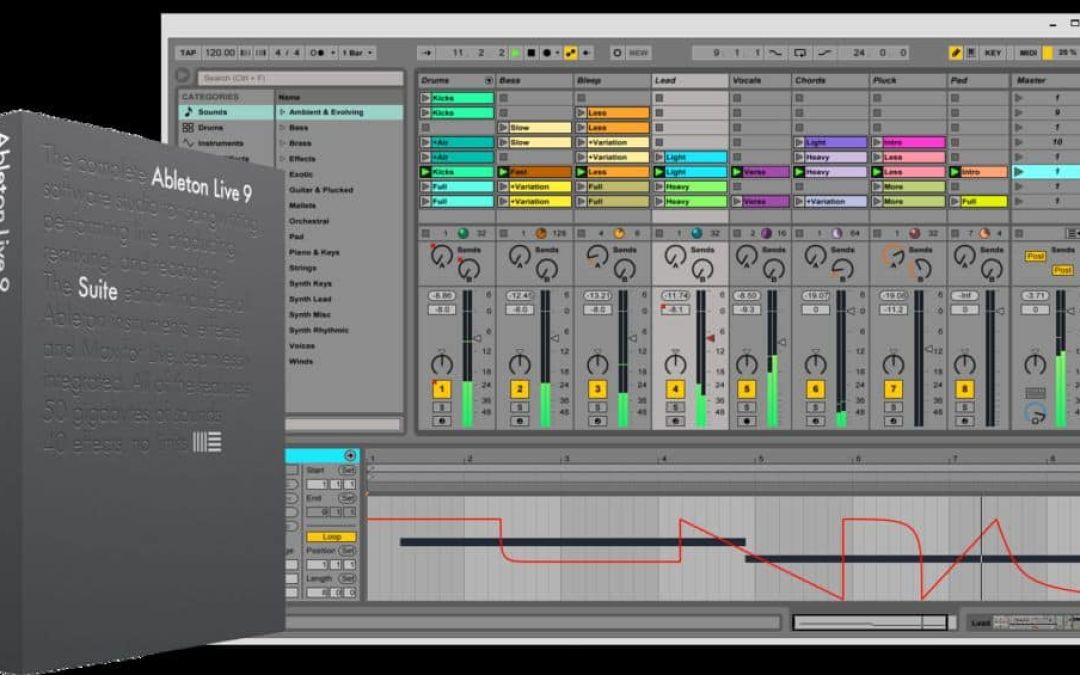Expand the Ambient & Evolving folder
Image resolution: width=1080 pixels, height=675 pixels.
(282, 112)
